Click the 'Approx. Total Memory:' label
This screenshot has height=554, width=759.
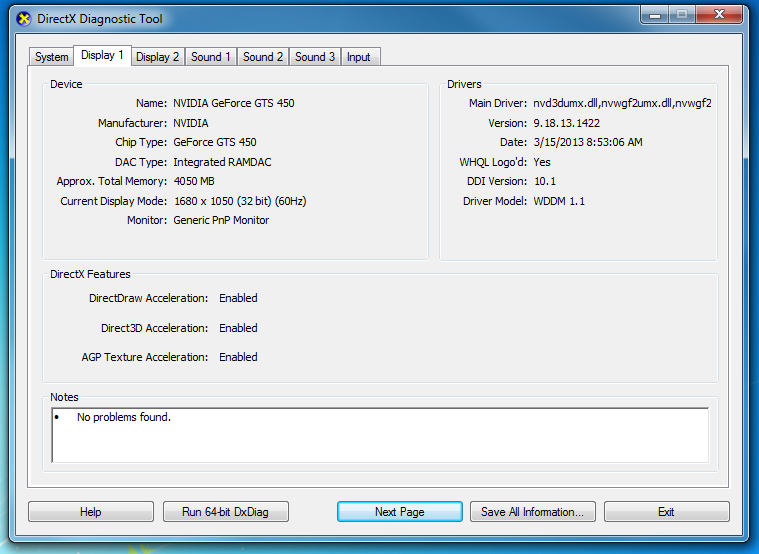point(112,182)
